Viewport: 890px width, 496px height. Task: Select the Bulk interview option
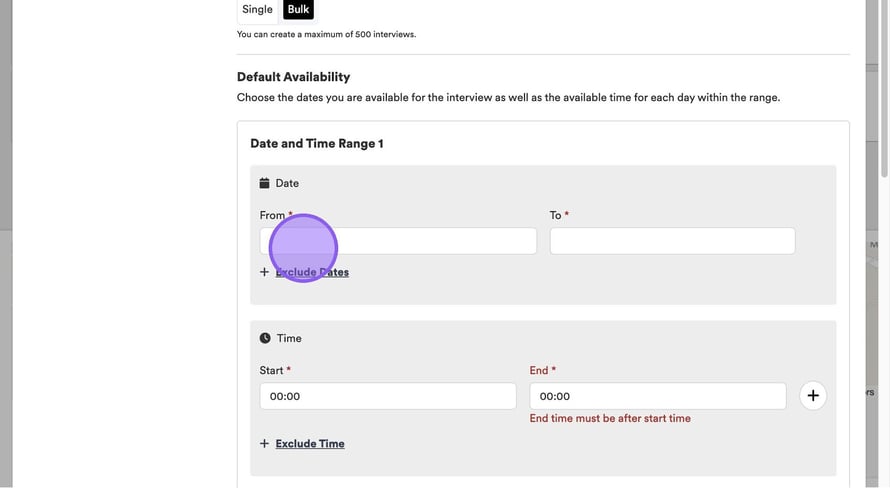tap(298, 10)
